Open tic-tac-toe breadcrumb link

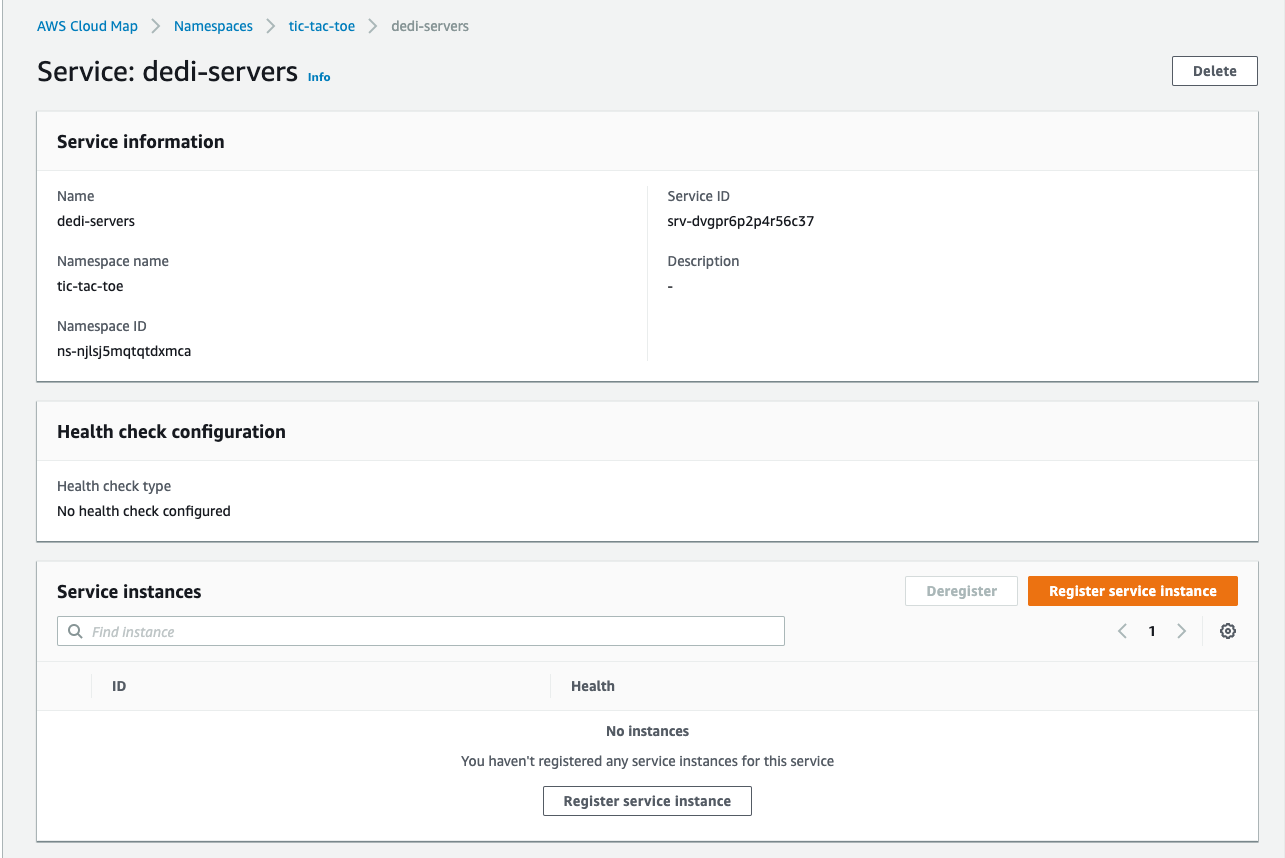pyautogui.click(x=322, y=26)
